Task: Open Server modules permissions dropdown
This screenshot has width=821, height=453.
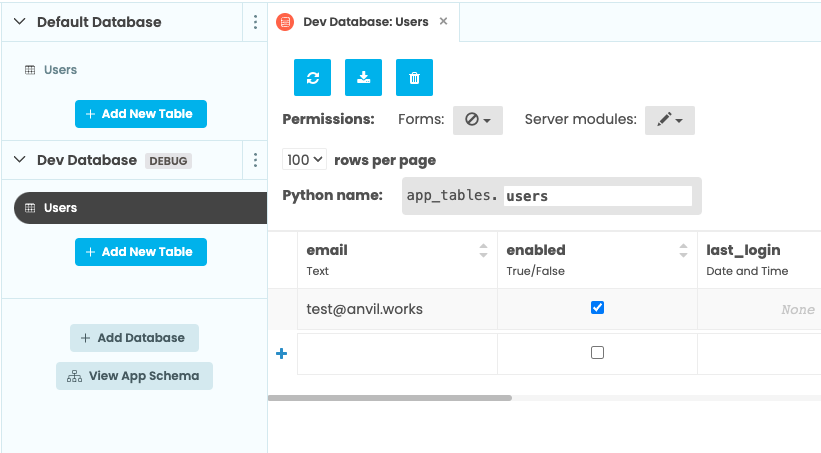Action: 669,120
